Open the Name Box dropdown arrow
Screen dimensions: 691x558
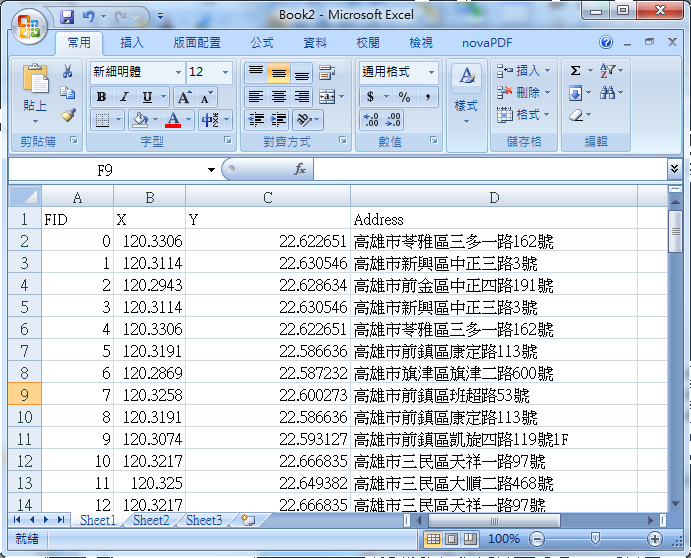click(211, 170)
